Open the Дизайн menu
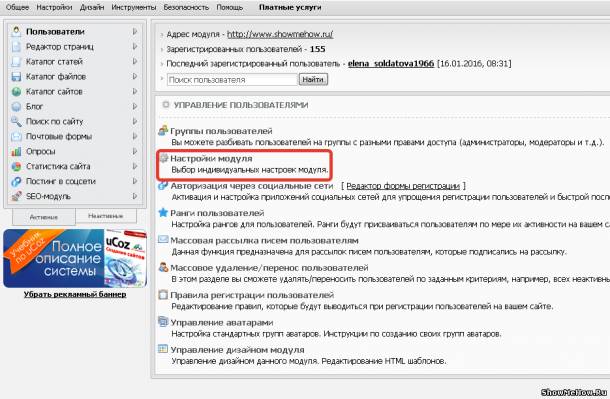610x399 pixels. click(x=92, y=7)
